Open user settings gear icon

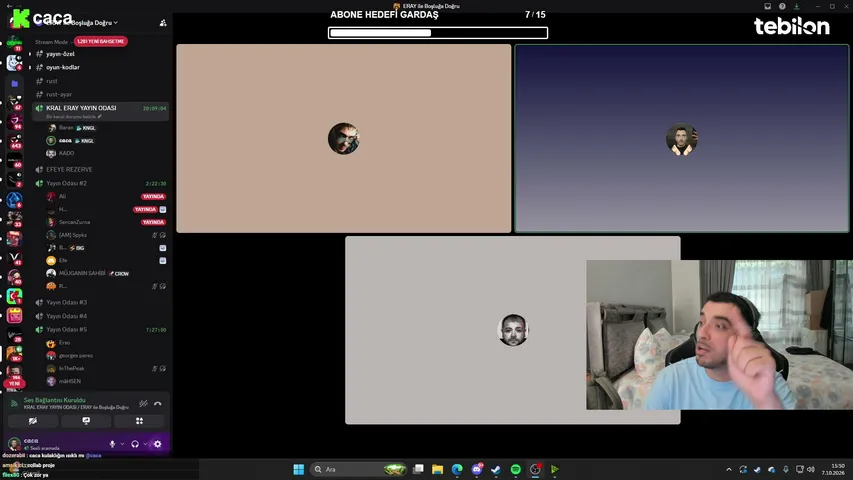[158, 444]
